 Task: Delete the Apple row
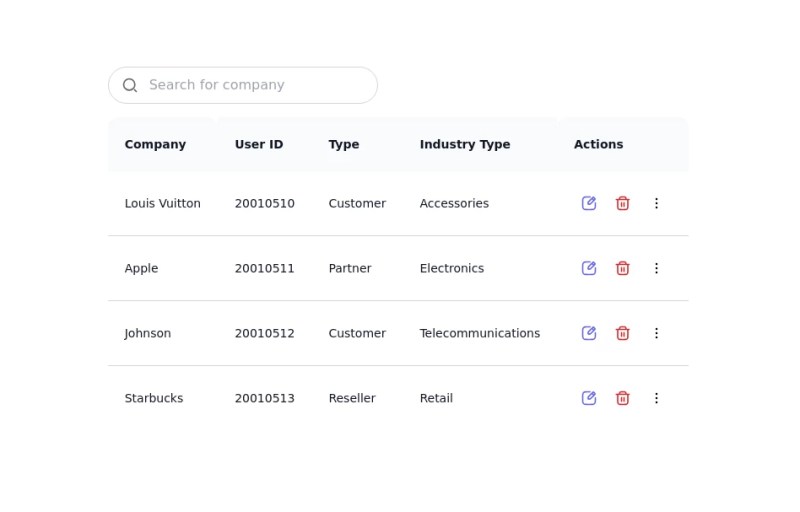click(x=622, y=268)
